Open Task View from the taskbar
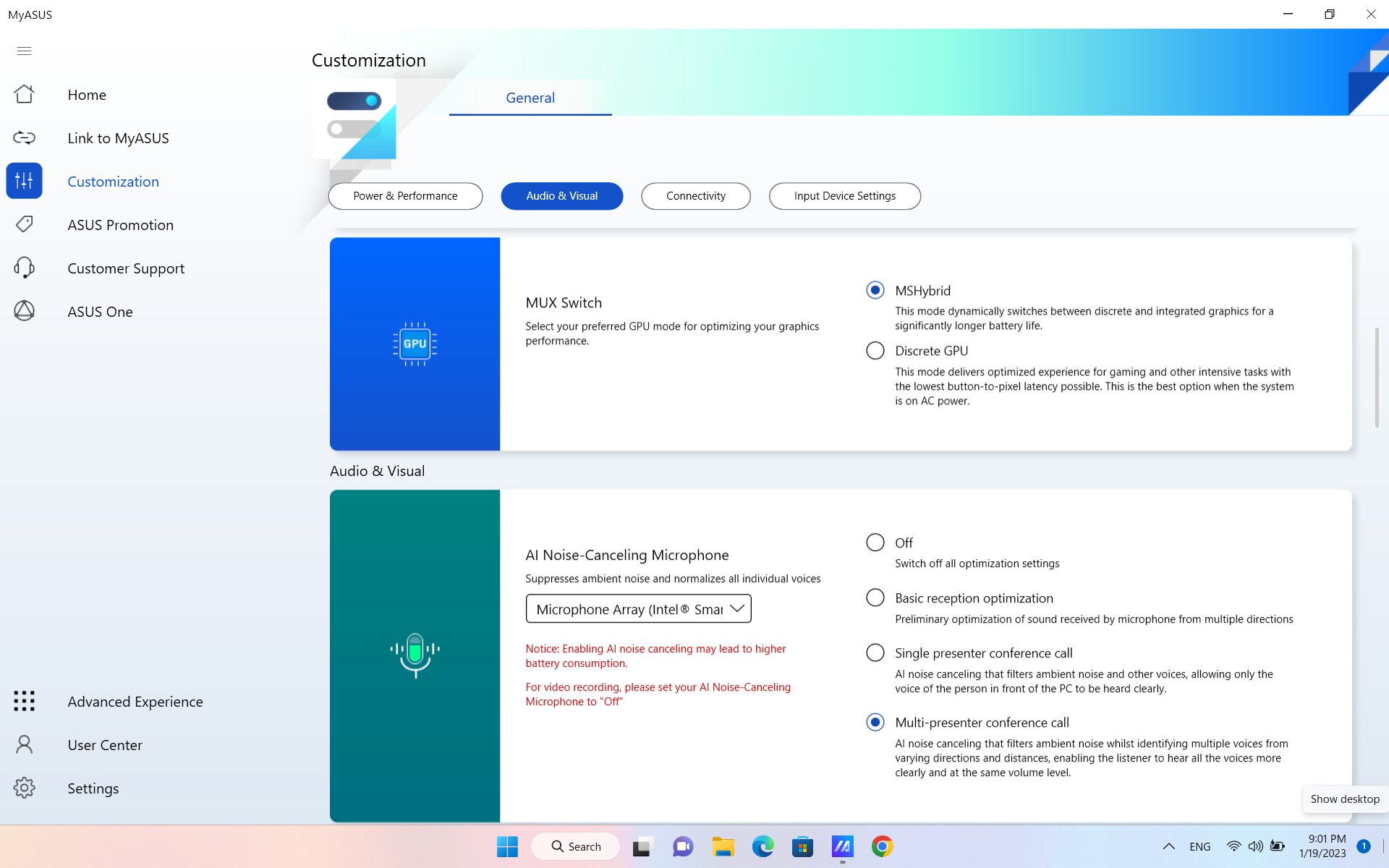The width and height of the screenshot is (1389, 868). click(643, 846)
